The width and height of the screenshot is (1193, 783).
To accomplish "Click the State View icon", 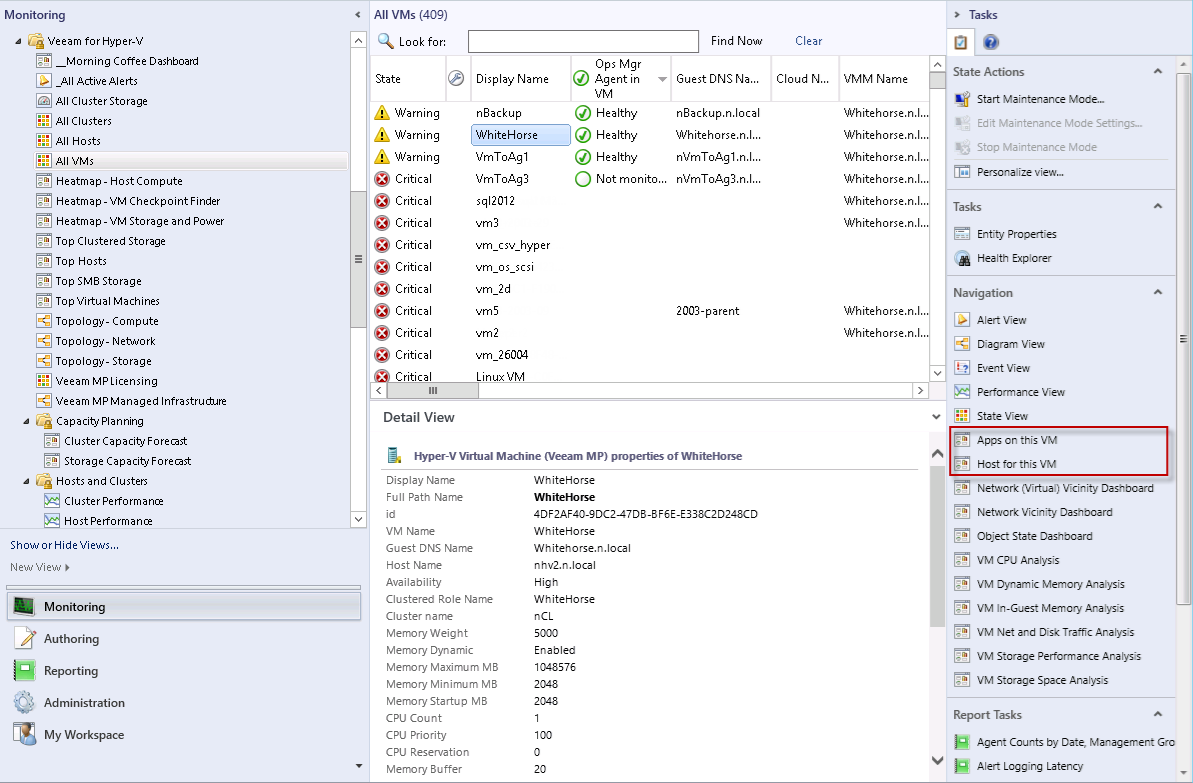I will click(x=962, y=415).
